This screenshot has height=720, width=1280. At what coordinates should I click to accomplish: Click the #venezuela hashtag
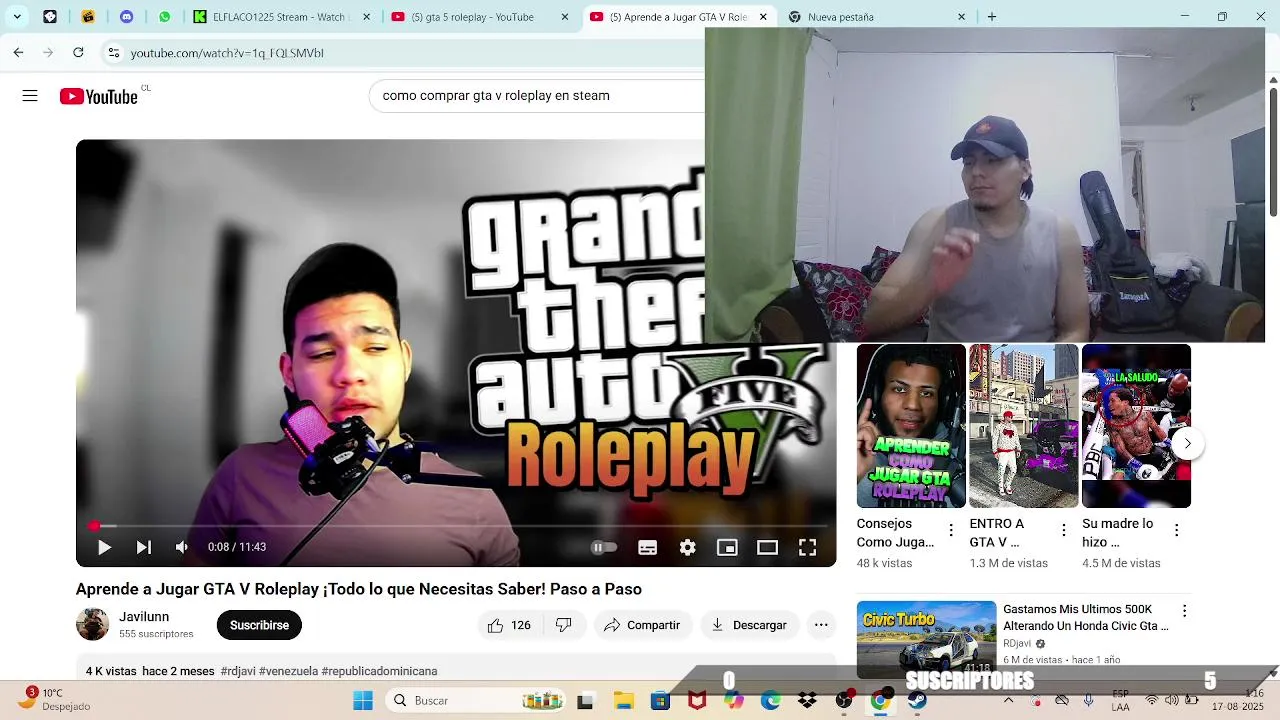[x=288, y=671]
